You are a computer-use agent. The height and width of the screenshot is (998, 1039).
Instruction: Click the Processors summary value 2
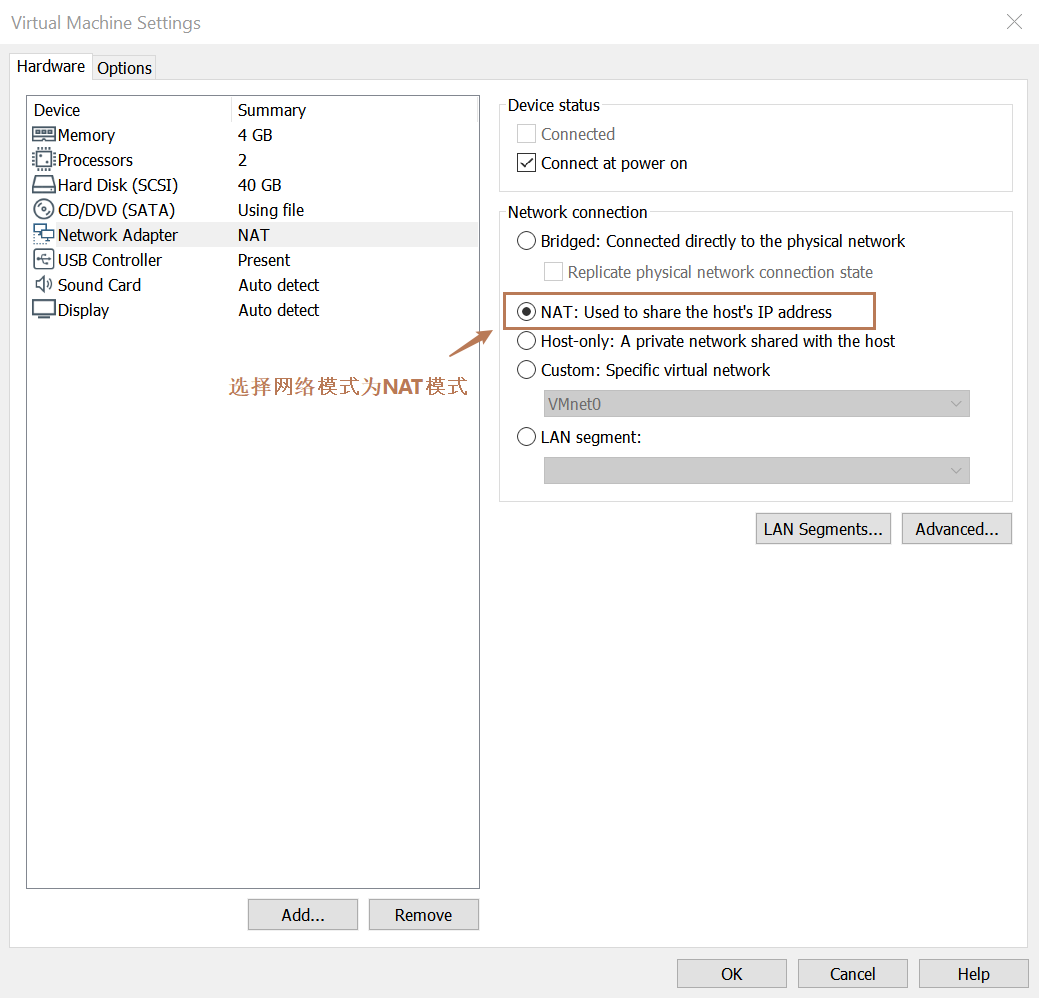click(243, 160)
